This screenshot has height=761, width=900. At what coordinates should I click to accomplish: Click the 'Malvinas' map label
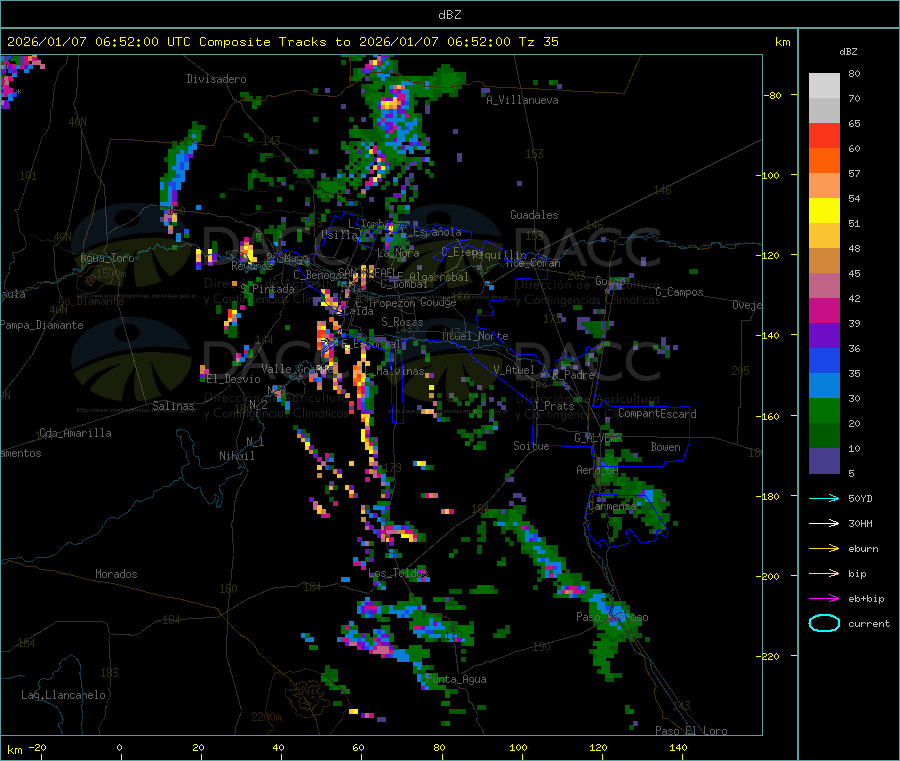[x=400, y=371]
